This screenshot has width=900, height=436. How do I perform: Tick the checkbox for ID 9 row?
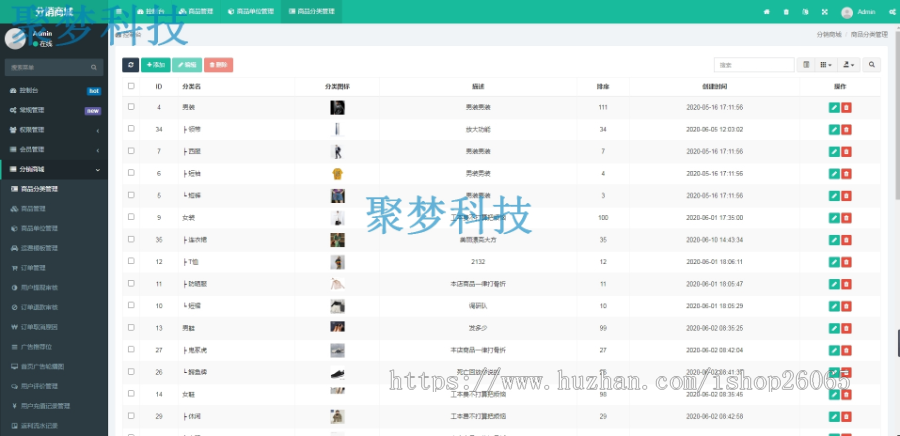click(131, 217)
